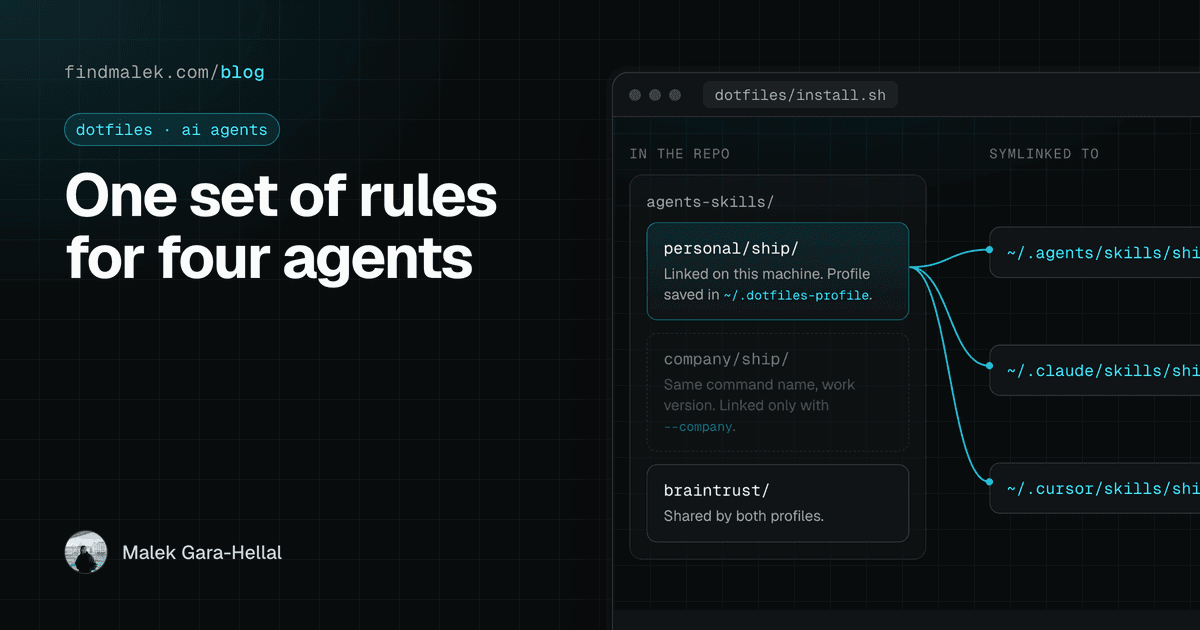Image resolution: width=1200 pixels, height=630 pixels.
Task: Select the personal/ship/ card
Action: click(778, 271)
